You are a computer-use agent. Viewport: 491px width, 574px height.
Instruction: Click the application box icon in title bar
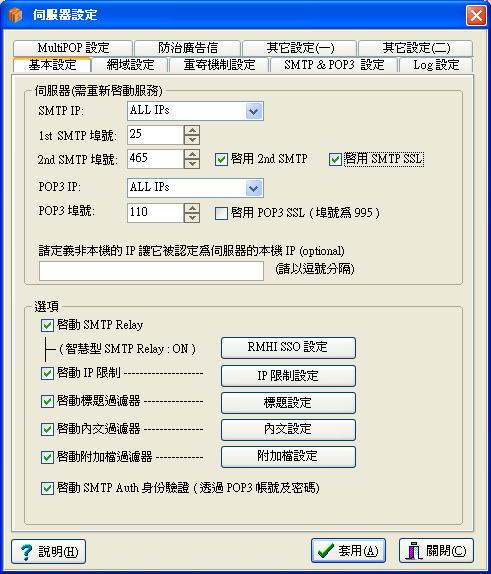point(15,15)
